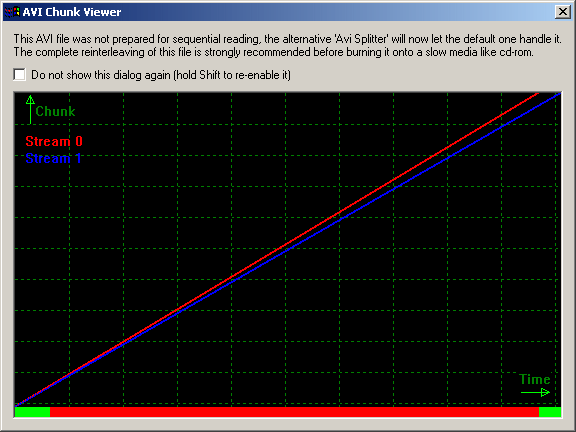Viewport: 576px width, 432px height.
Task: Click the green segment at bar start
Action: click(x=32, y=412)
